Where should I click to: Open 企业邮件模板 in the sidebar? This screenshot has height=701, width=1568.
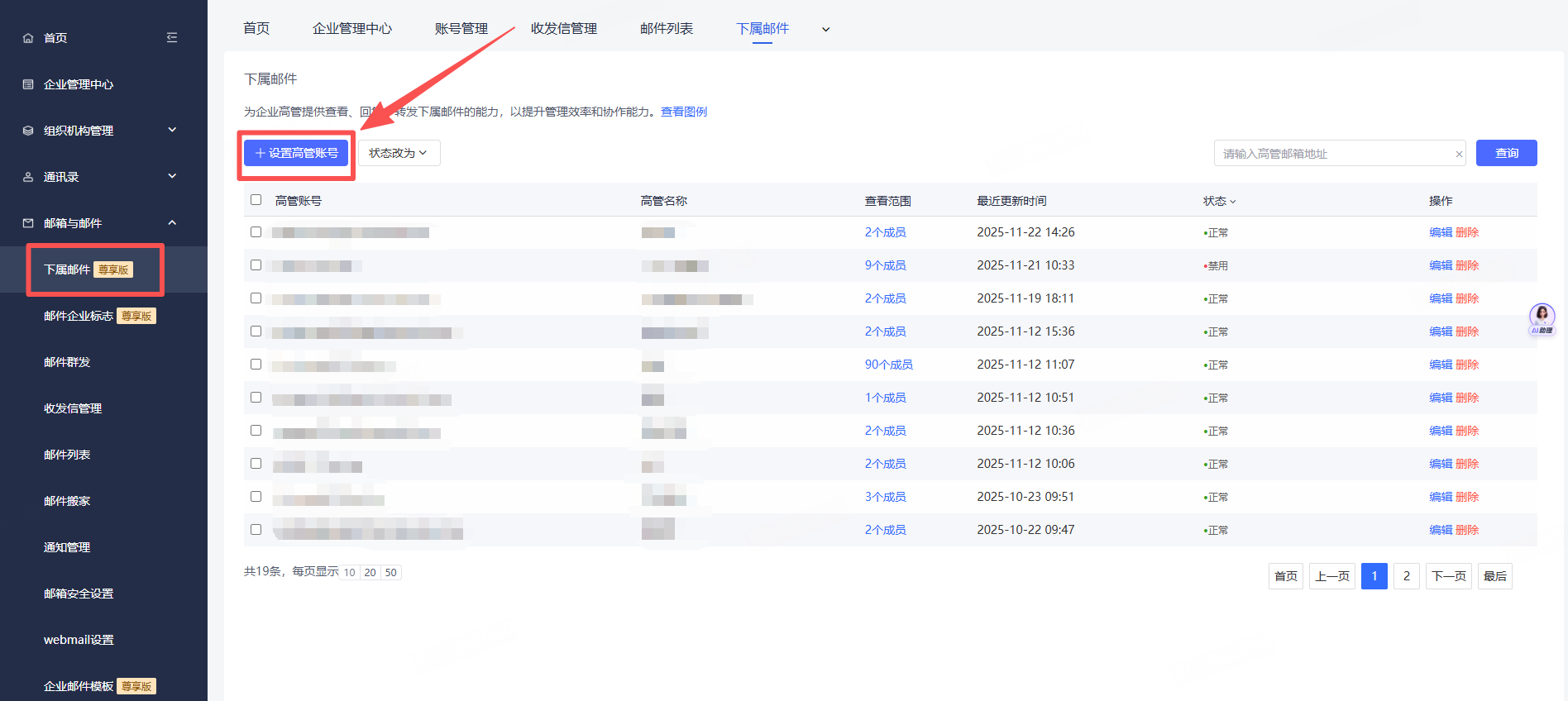(79, 686)
